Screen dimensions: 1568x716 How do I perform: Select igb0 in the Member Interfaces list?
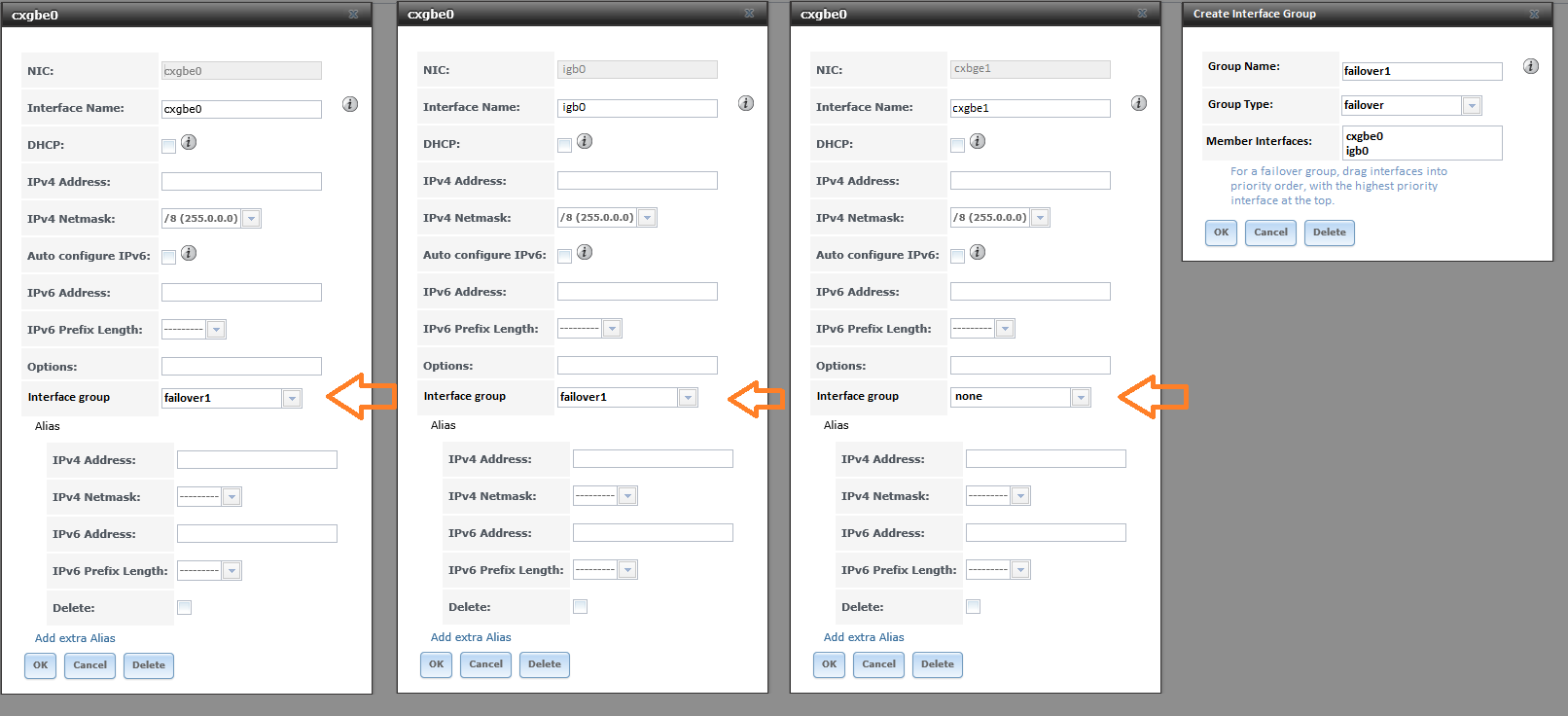coord(1357,151)
